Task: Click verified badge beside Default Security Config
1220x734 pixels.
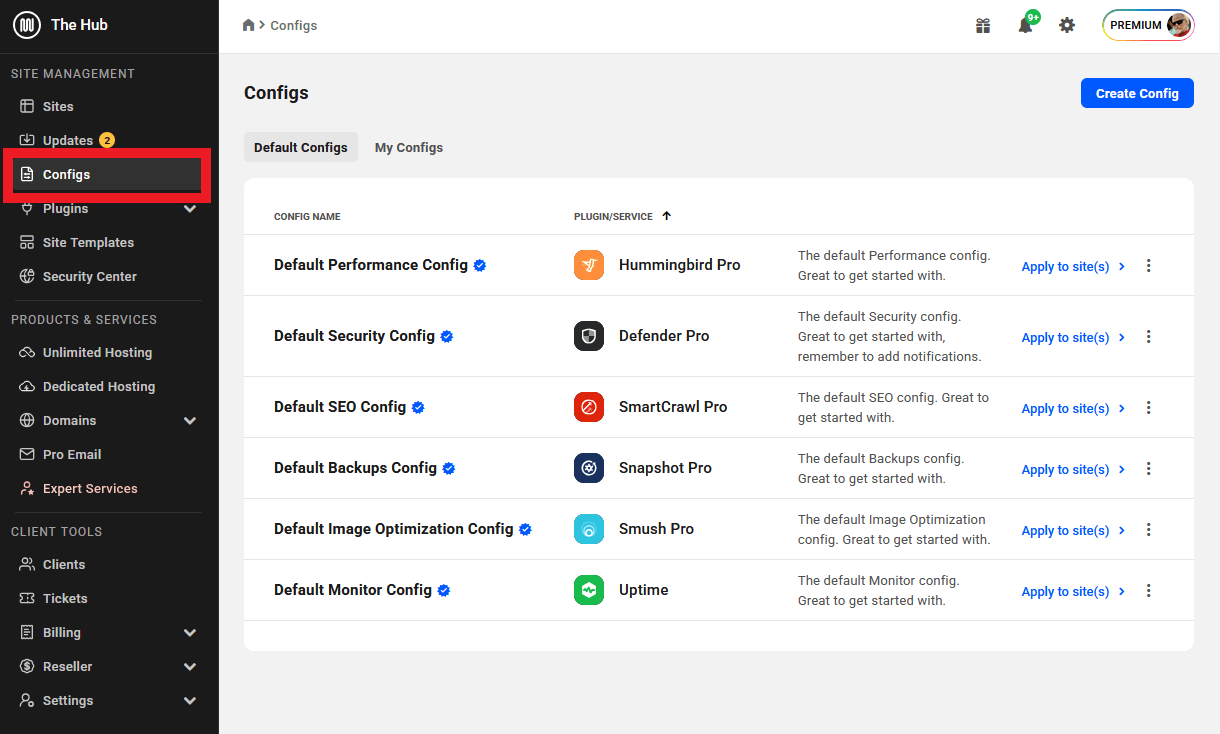Action: (447, 337)
